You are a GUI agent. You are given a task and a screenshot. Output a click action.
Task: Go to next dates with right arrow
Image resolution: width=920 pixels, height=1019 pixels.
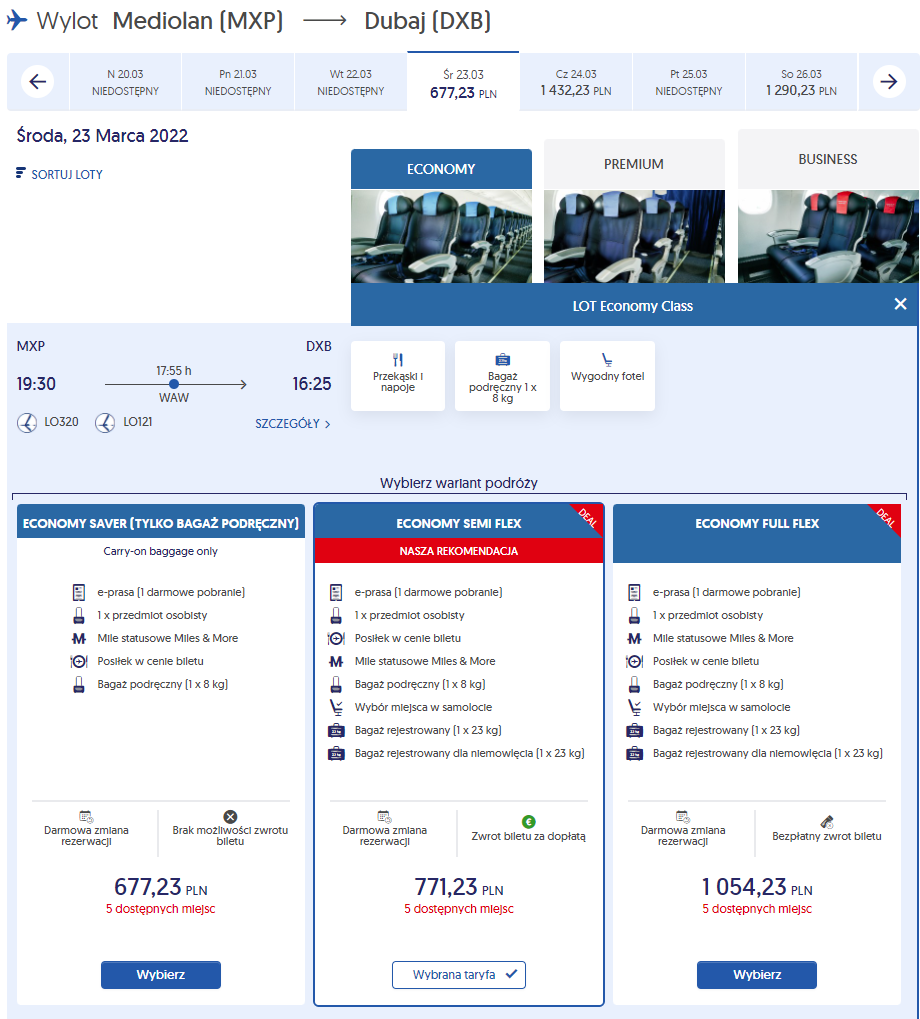[x=888, y=82]
